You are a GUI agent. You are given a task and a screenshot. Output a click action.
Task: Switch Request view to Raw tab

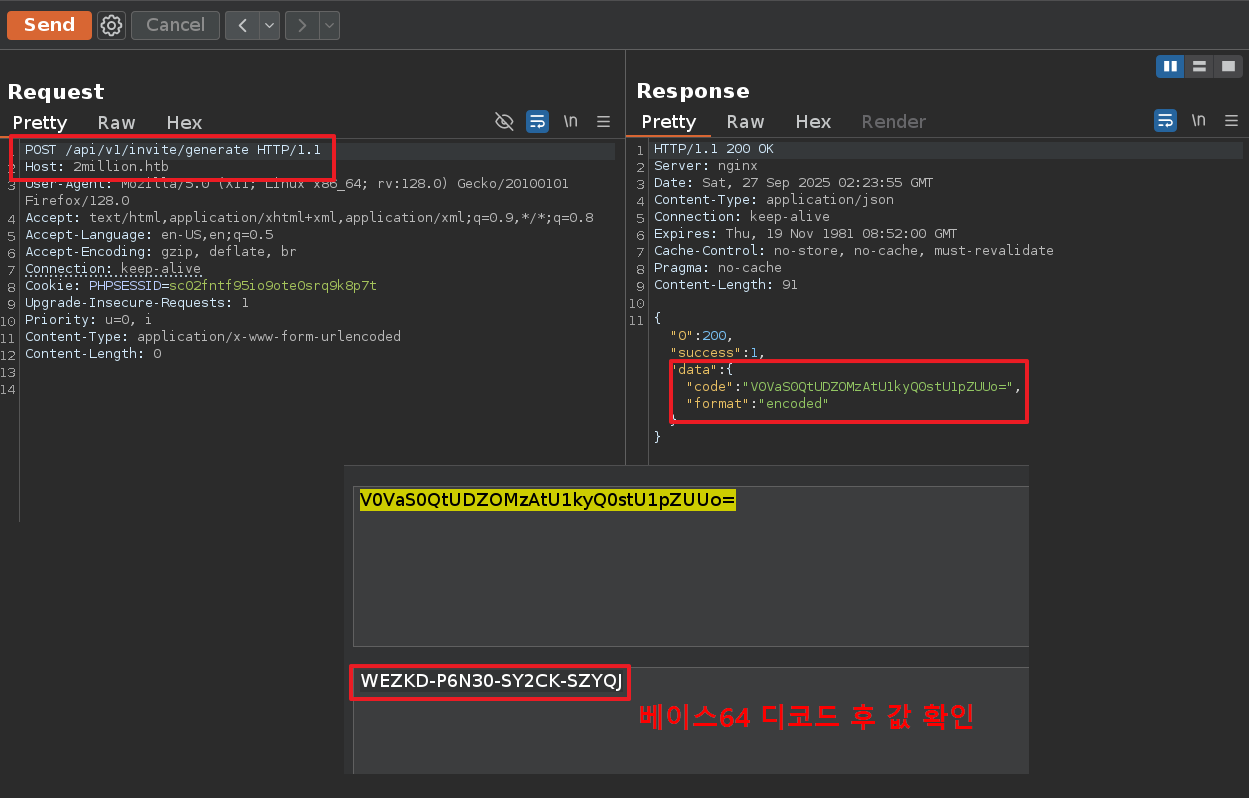pos(116,122)
